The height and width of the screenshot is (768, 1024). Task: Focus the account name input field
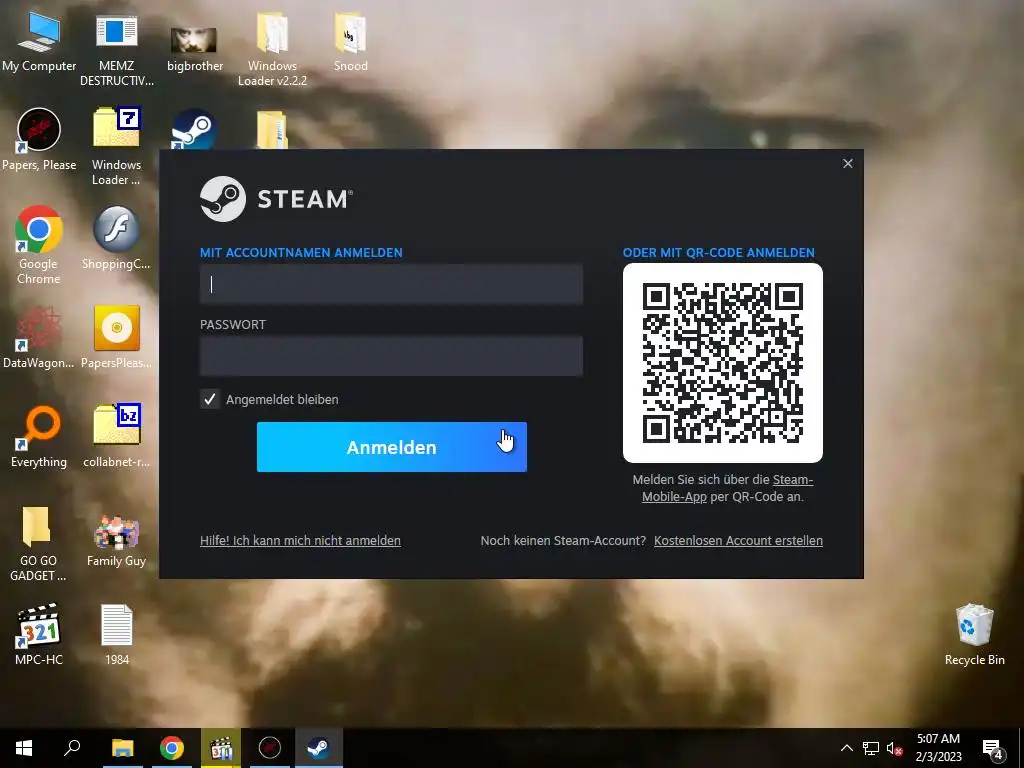point(391,284)
